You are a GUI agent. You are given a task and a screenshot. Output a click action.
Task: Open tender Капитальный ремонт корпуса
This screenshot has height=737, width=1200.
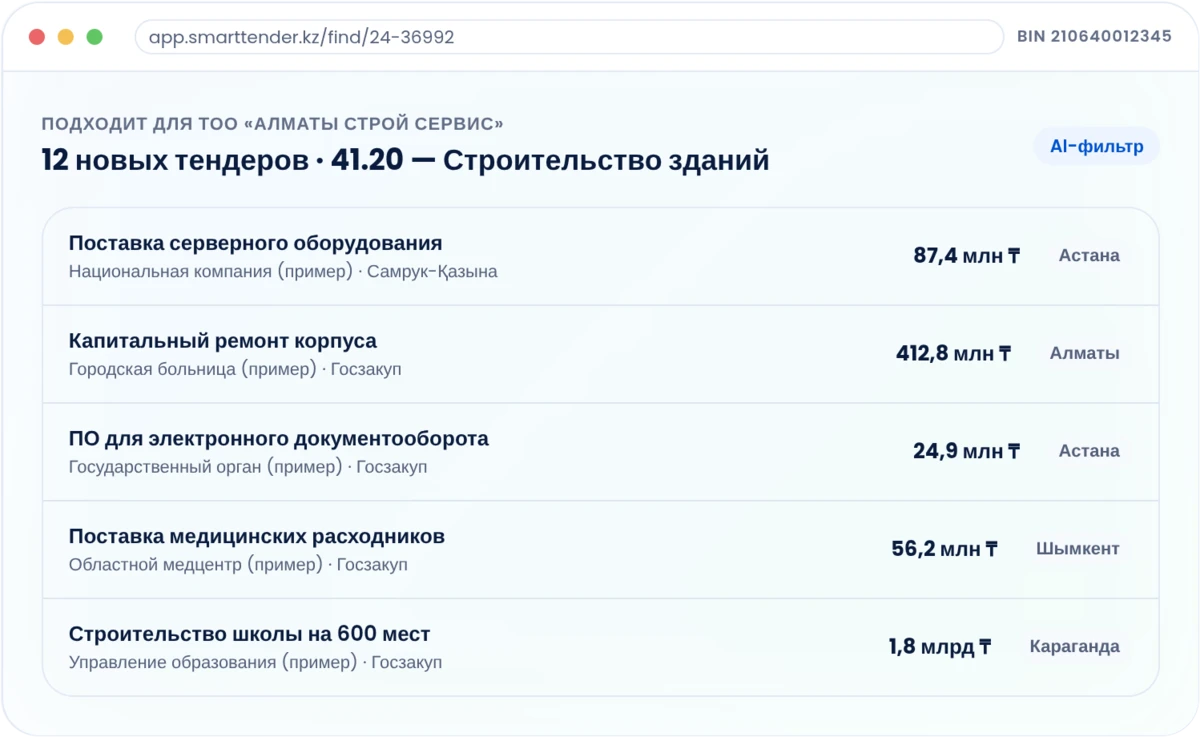tap(600, 354)
